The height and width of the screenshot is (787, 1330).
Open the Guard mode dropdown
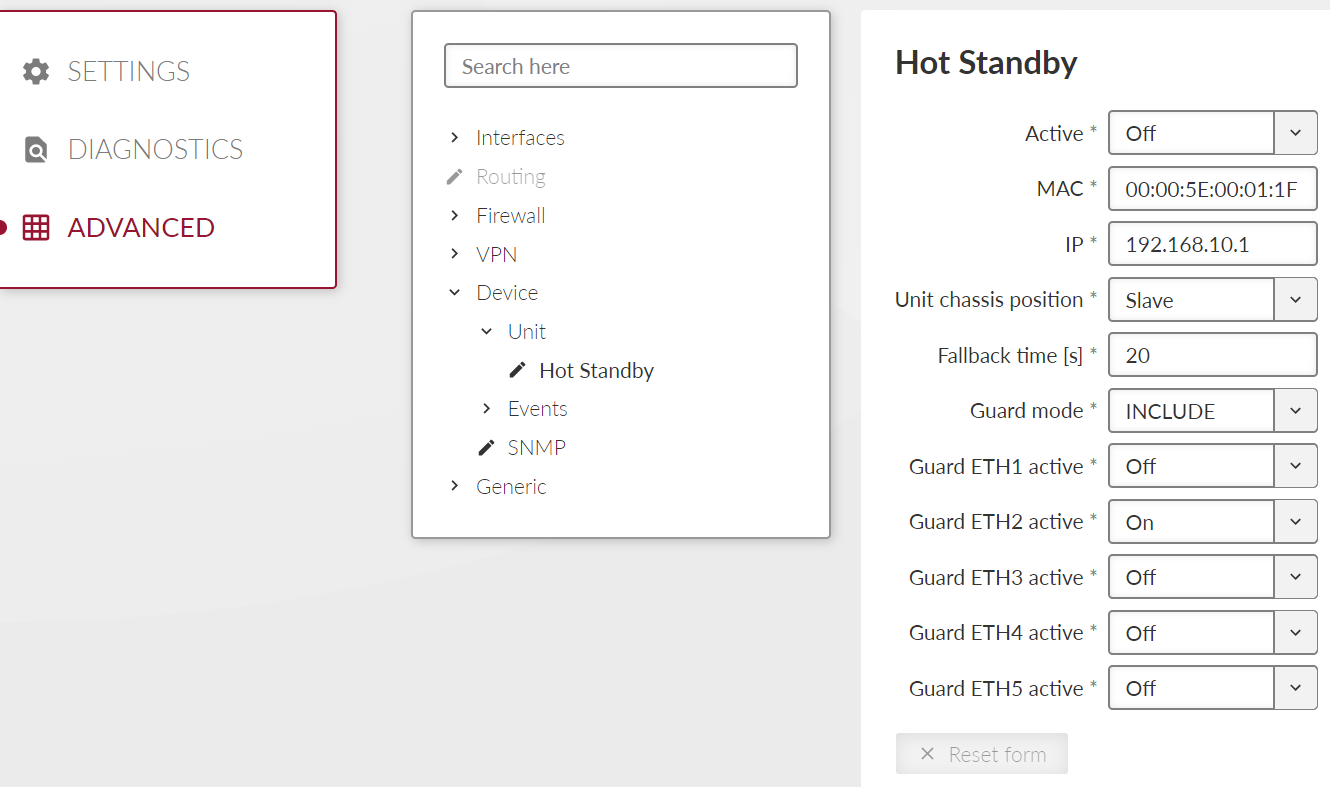click(x=1295, y=411)
